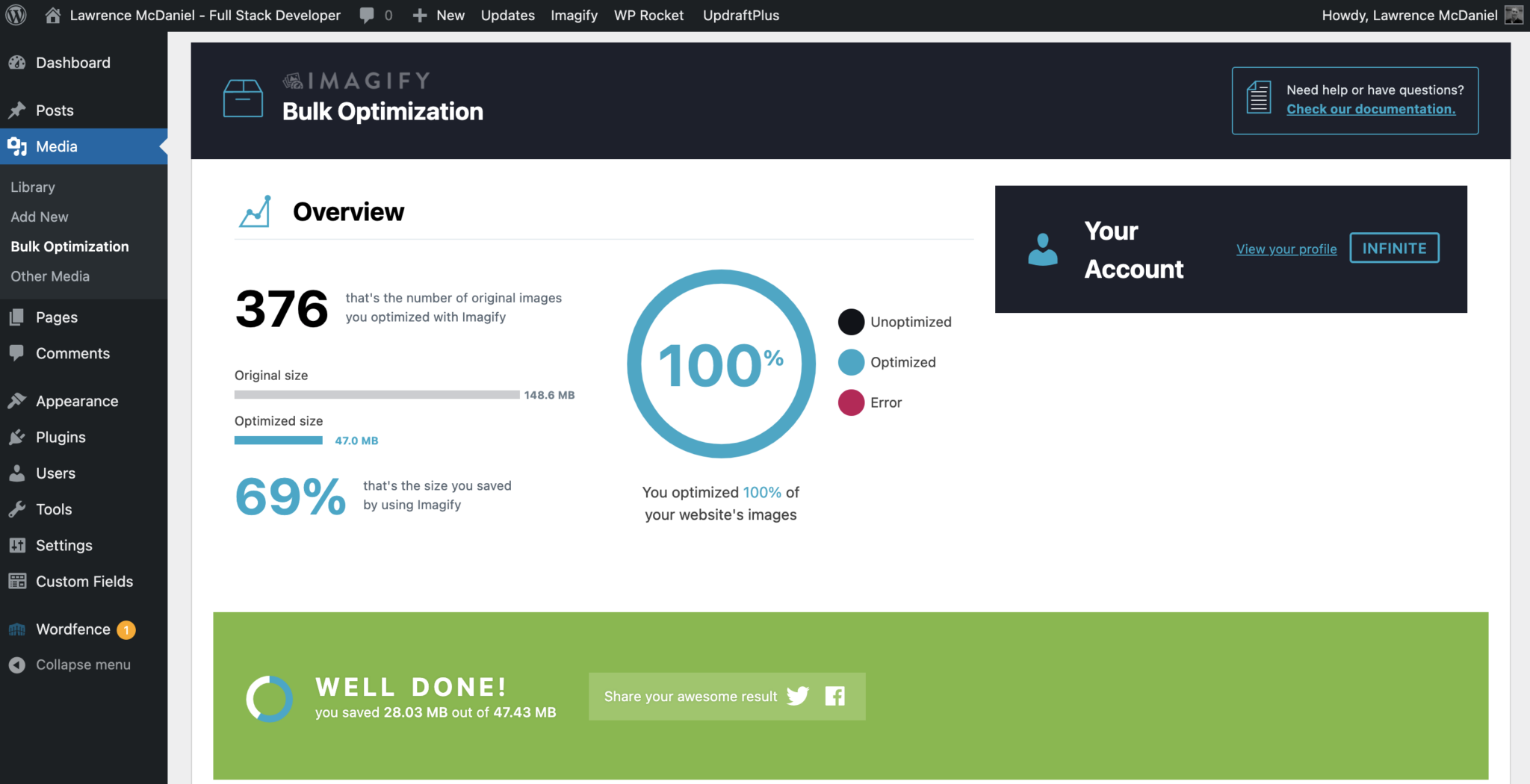Click the Overview chart icon
The width and height of the screenshot is (1530, 784).
tap(255, 211)
